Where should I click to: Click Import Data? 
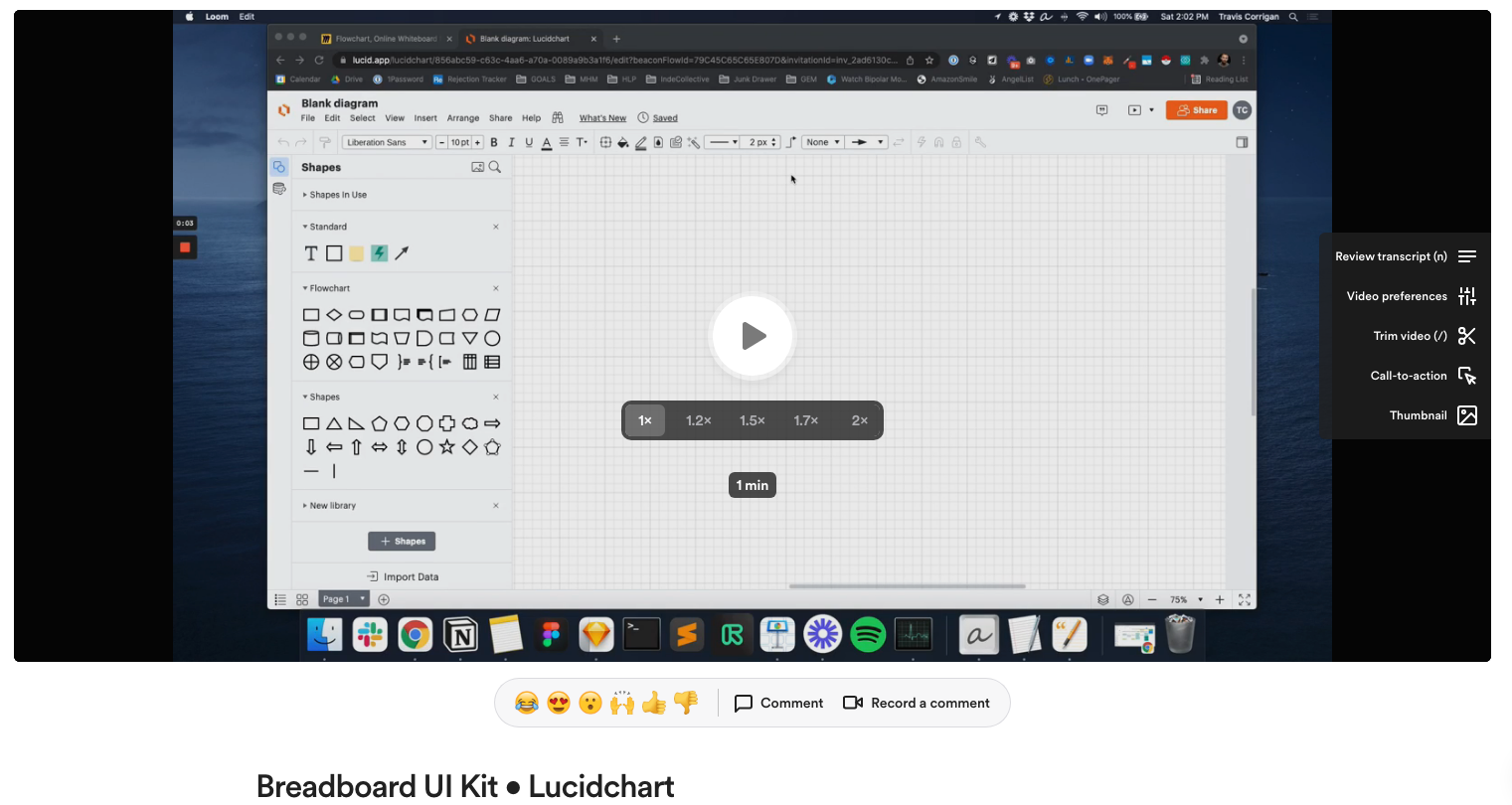pyautogui.click(x=403, y=576)
